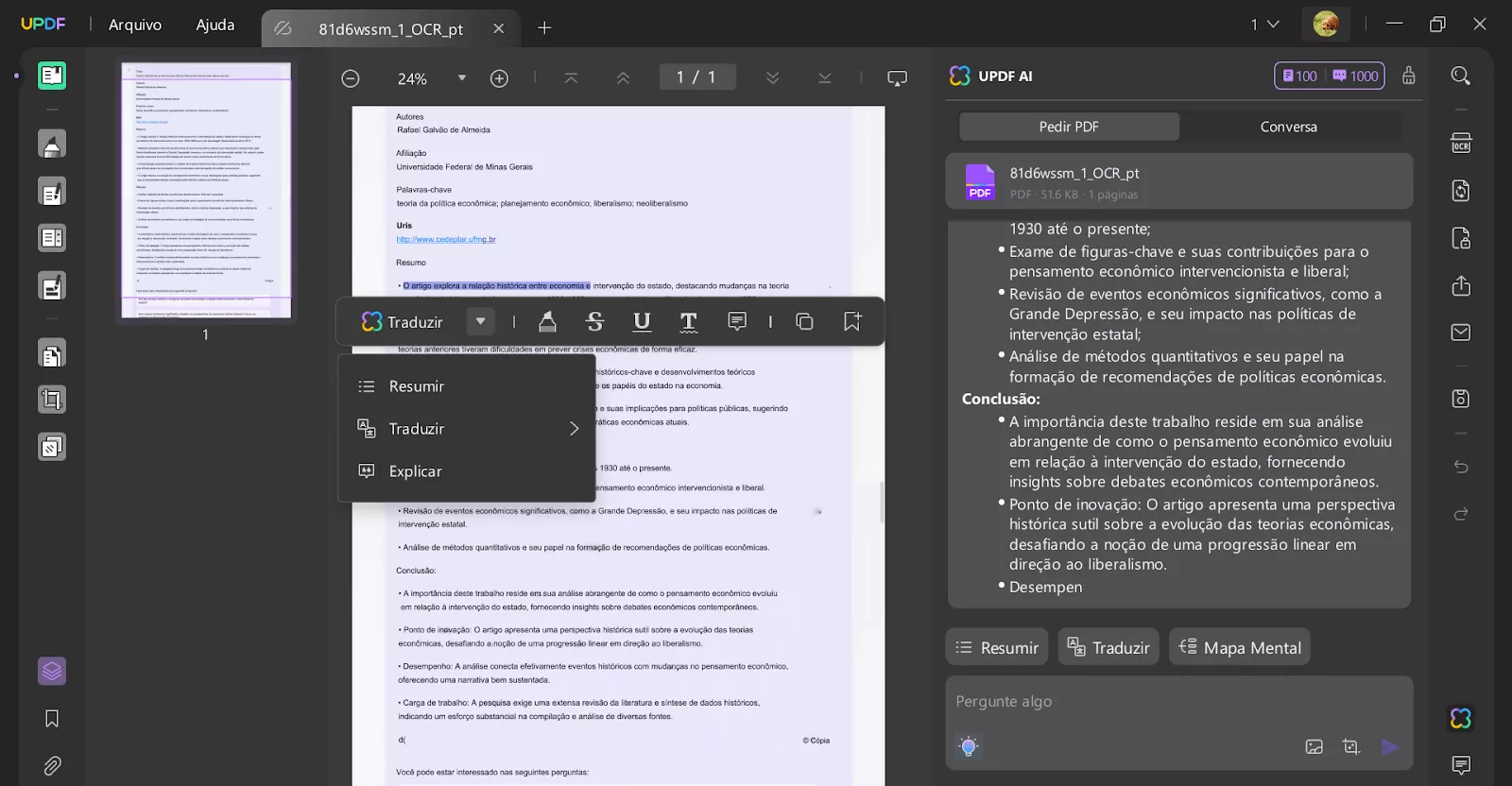
Task: Toggle presentation mode icon
Action: 897,78
